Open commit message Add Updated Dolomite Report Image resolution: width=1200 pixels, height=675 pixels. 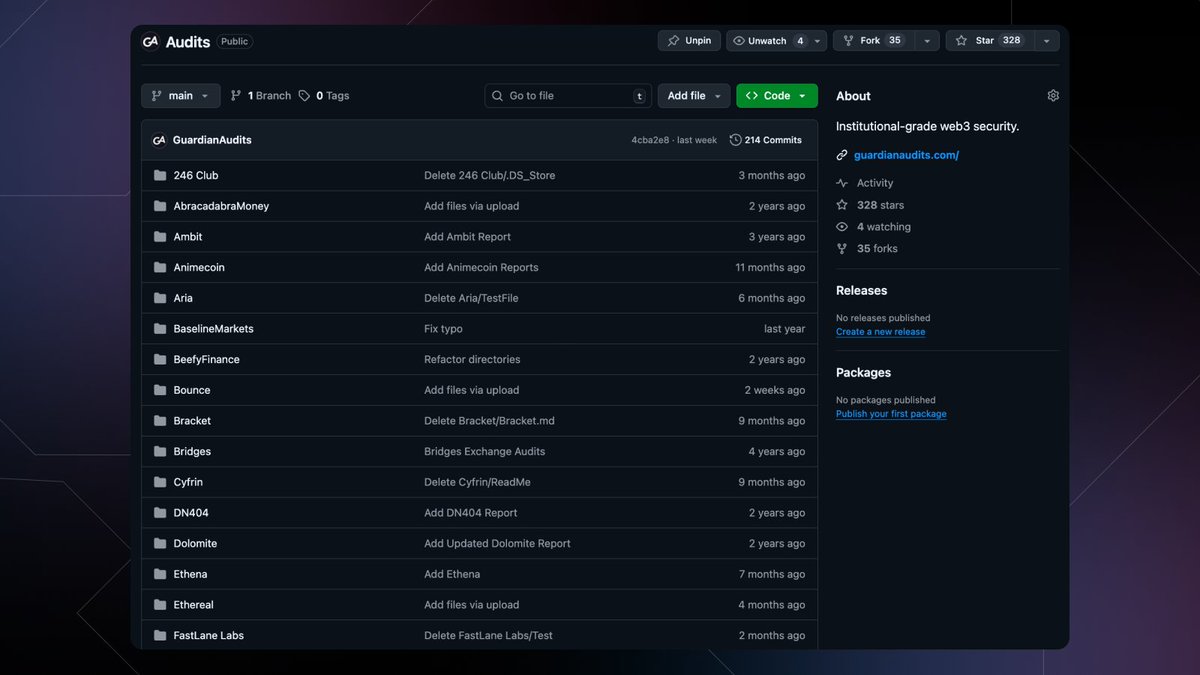[x=497, y=543]
